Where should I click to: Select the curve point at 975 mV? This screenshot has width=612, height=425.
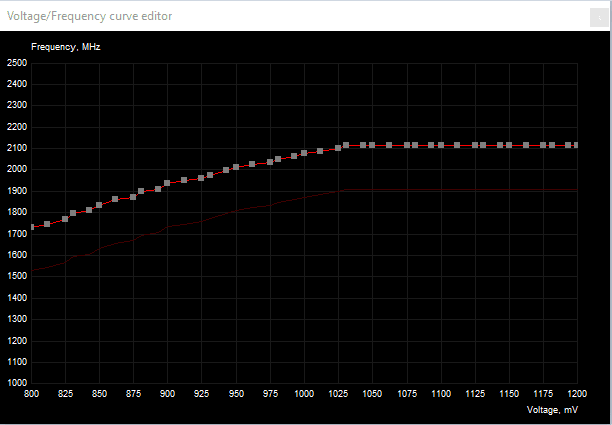270,162
